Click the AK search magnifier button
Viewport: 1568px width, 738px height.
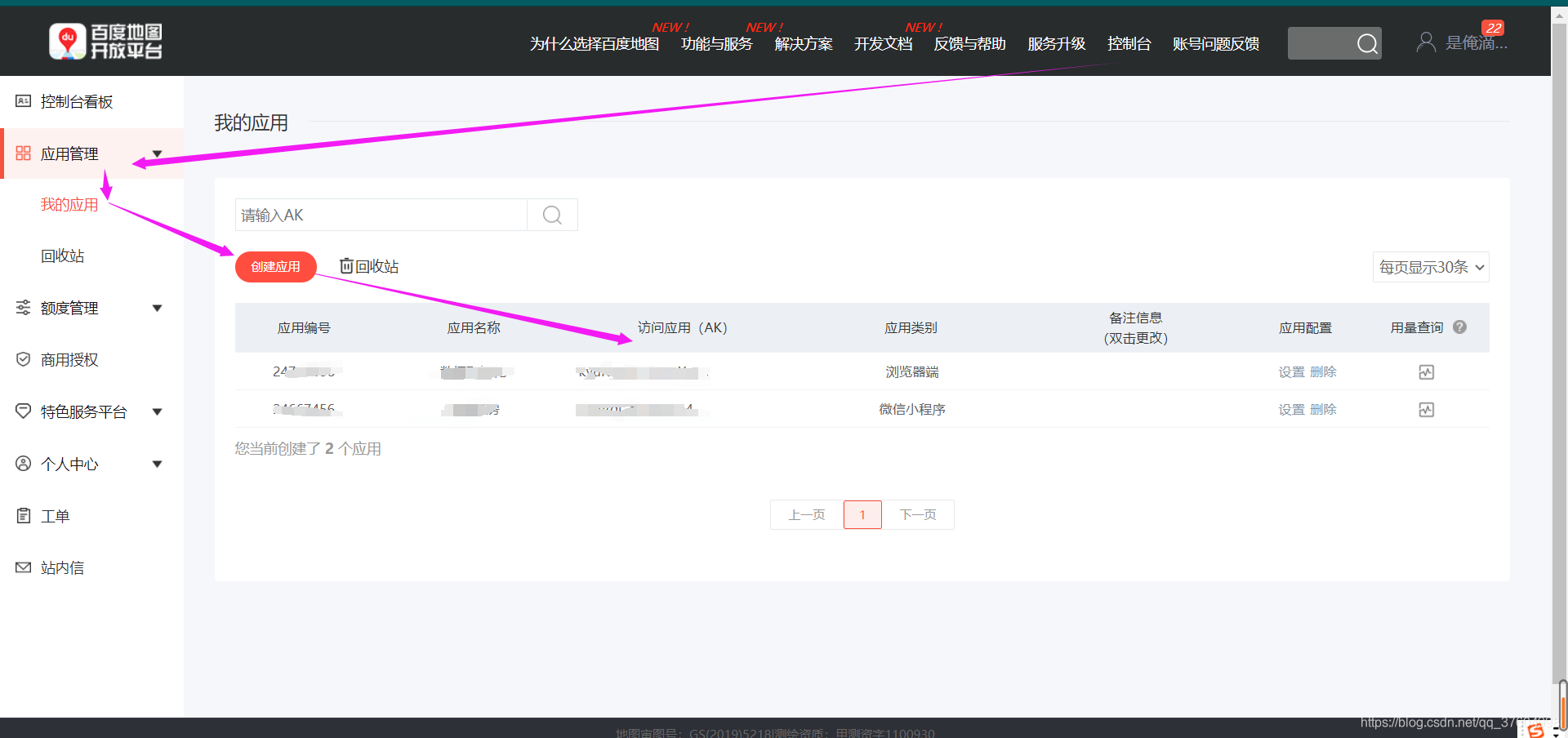(552, 215)
